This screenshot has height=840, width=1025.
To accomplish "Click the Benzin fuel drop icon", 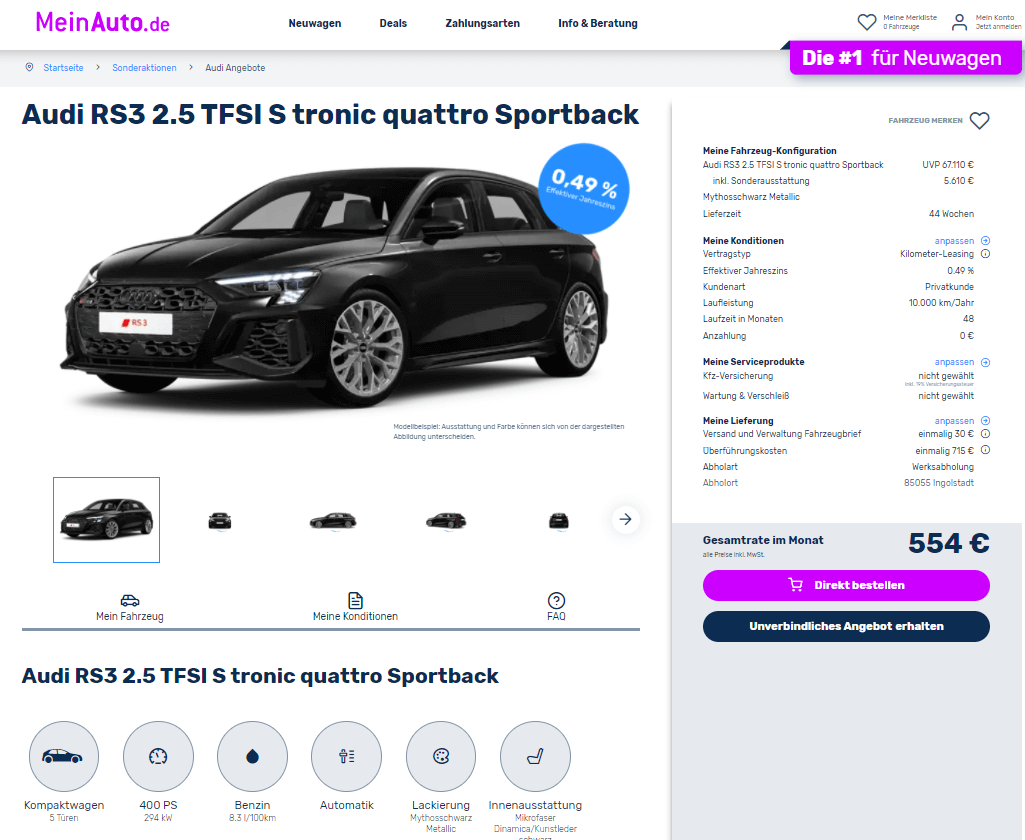I will (252, 756).
